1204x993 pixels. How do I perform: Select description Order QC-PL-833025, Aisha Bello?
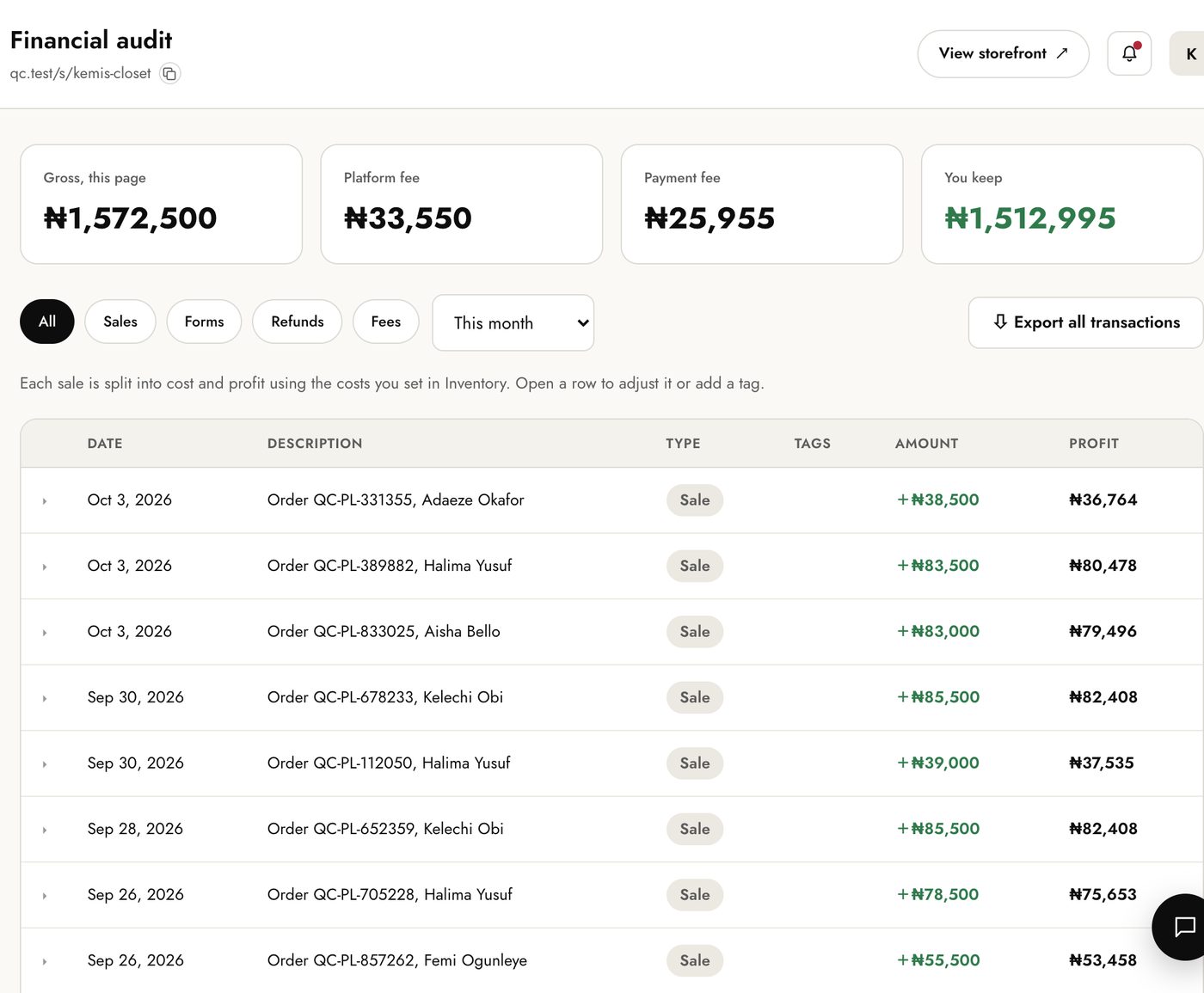coord(384,631)
